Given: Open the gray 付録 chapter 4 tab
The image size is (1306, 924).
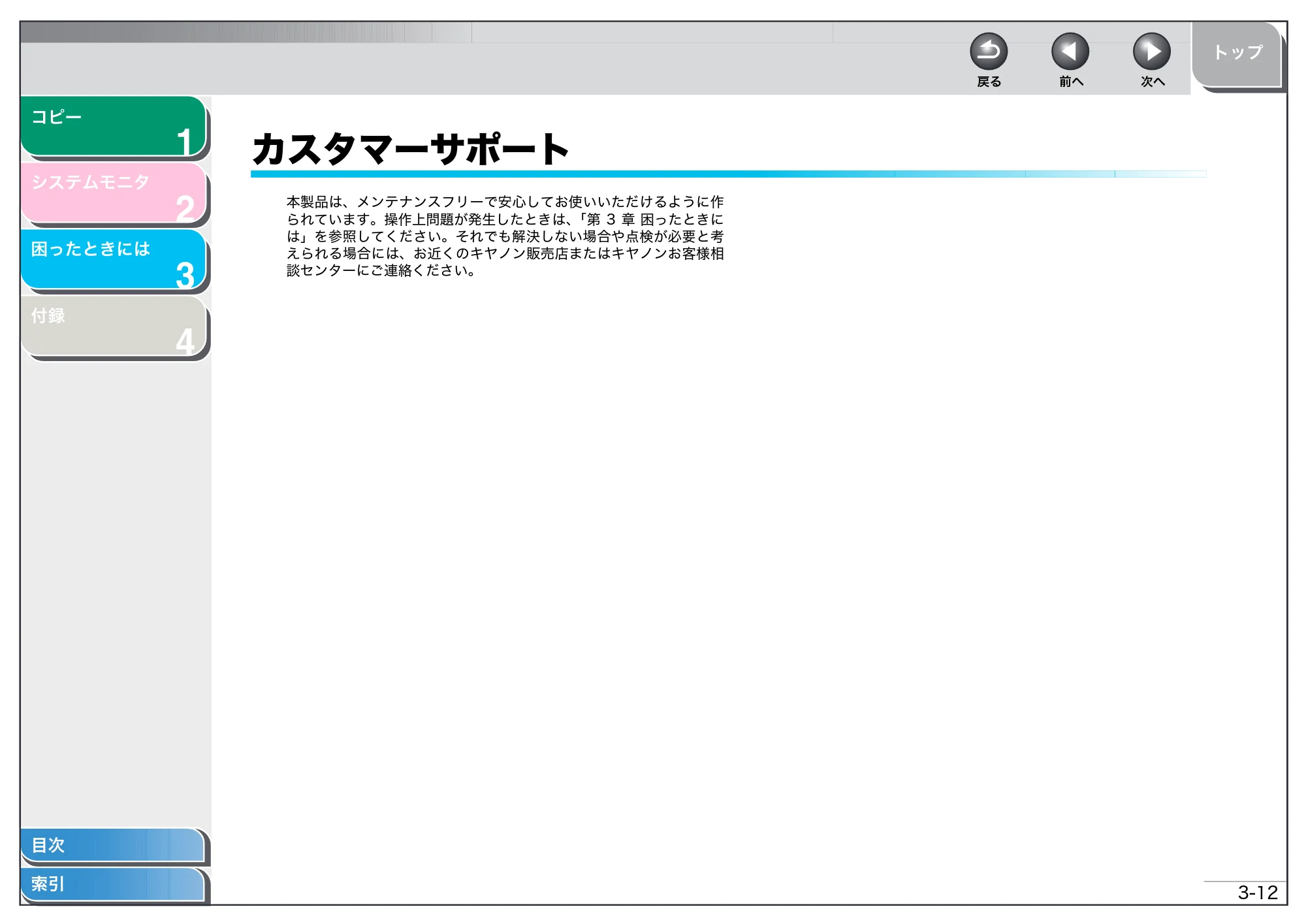Looking at the screenshot, I should tap(114, 325).
